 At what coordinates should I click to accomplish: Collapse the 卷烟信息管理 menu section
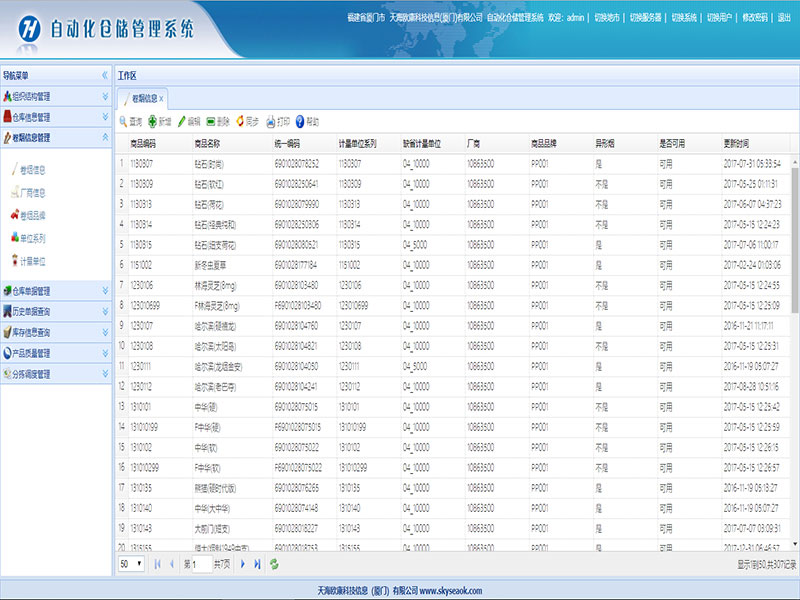pyautogui.click(x=105, y=137)
